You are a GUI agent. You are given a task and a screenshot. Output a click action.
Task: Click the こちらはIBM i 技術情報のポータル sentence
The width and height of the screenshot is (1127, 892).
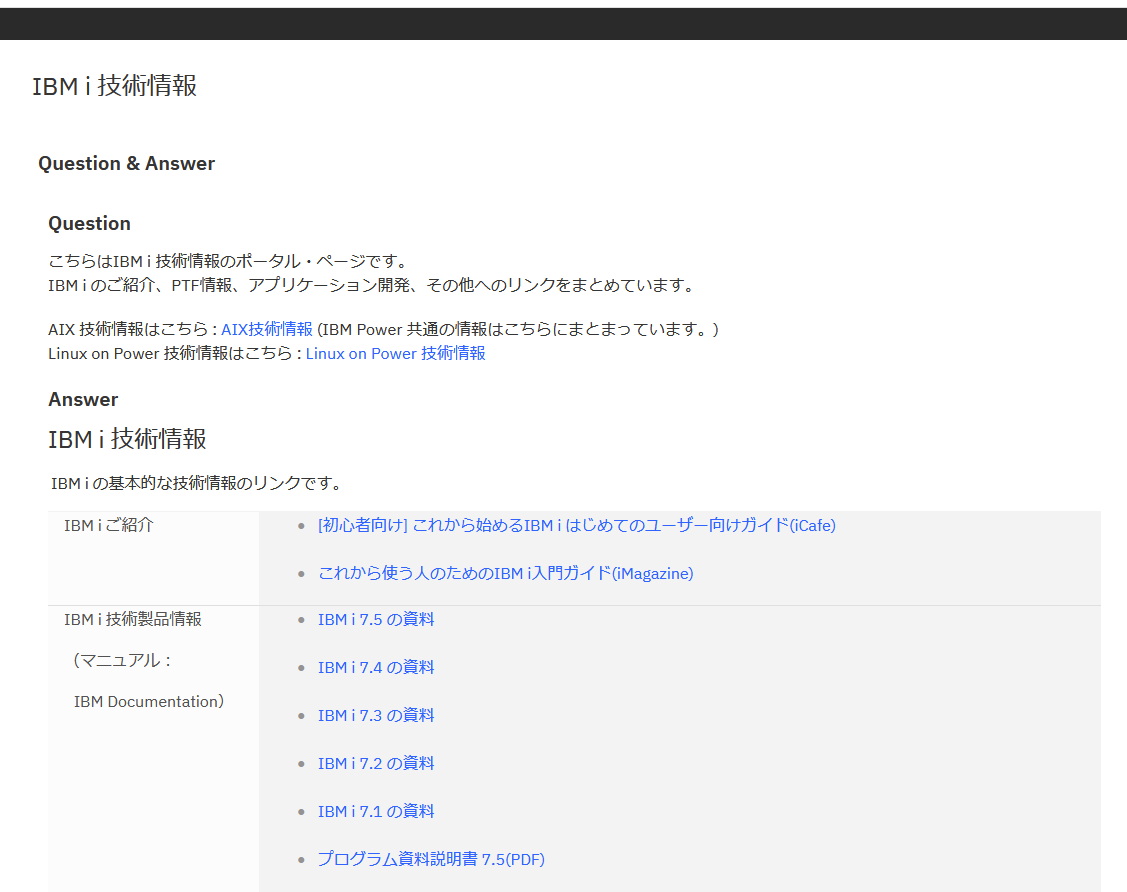(x=229, y=261)
